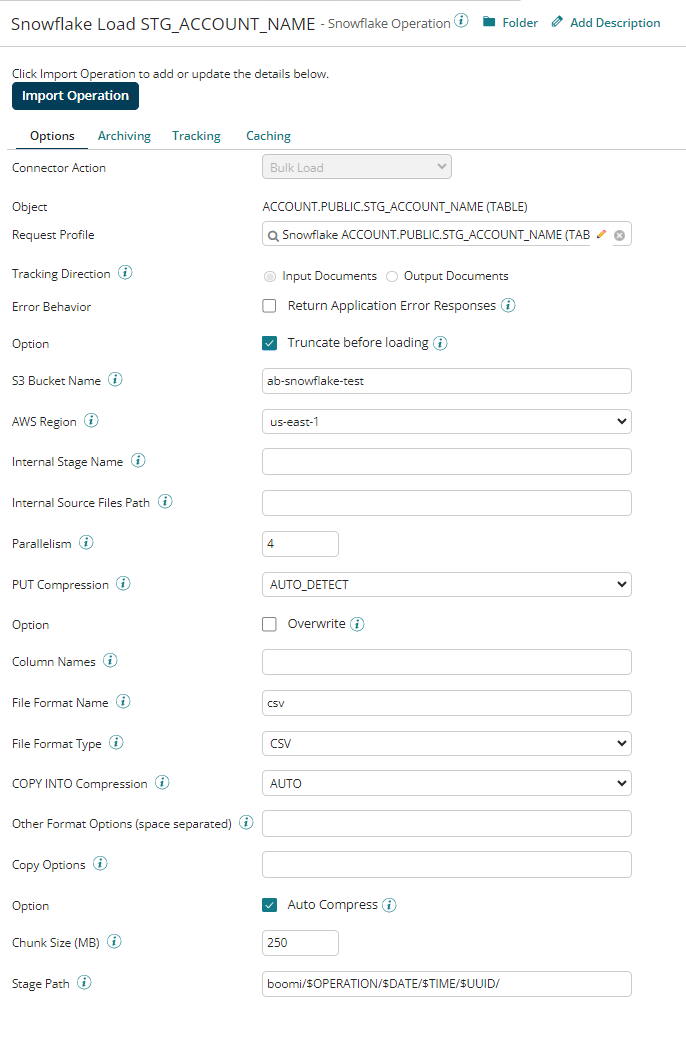Click the info icon next to Stage Path
Viewport: 686px width, 1053px height.
click(x=84, y=983)
